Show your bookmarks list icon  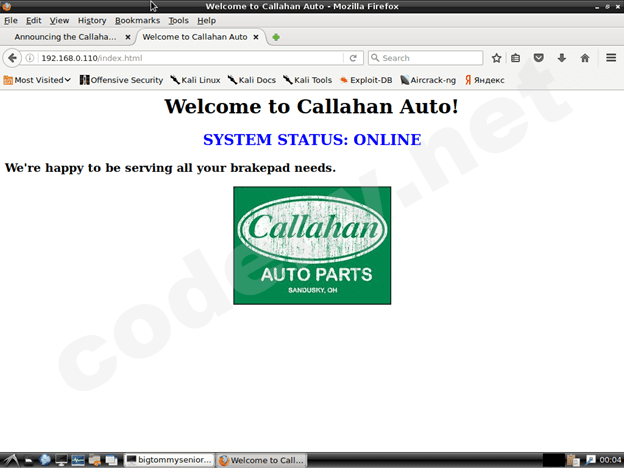[x=515, y=58]
